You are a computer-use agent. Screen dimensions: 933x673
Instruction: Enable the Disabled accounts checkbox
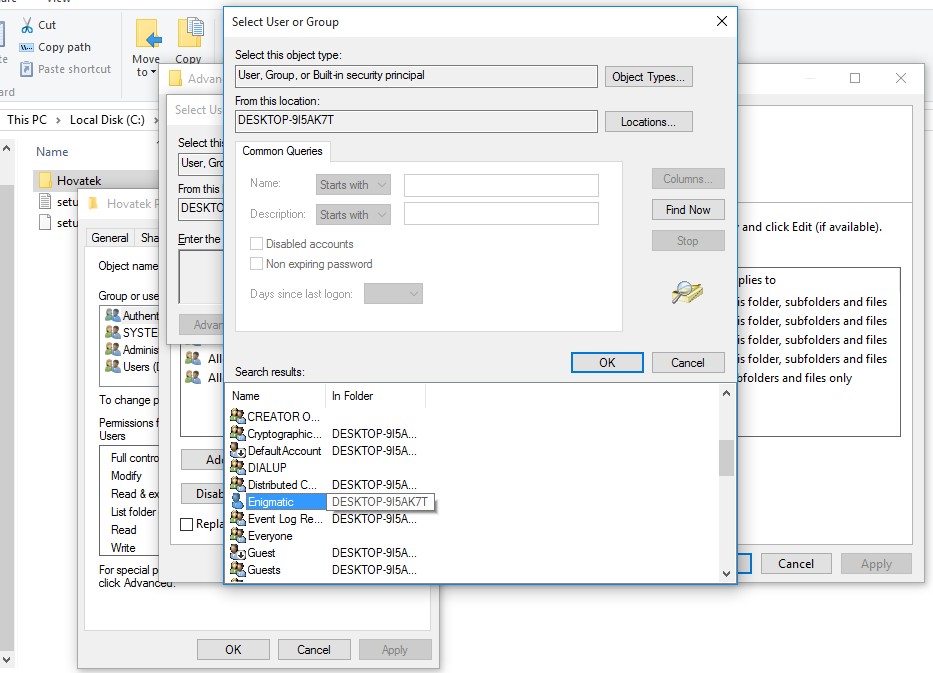point(257,244)
